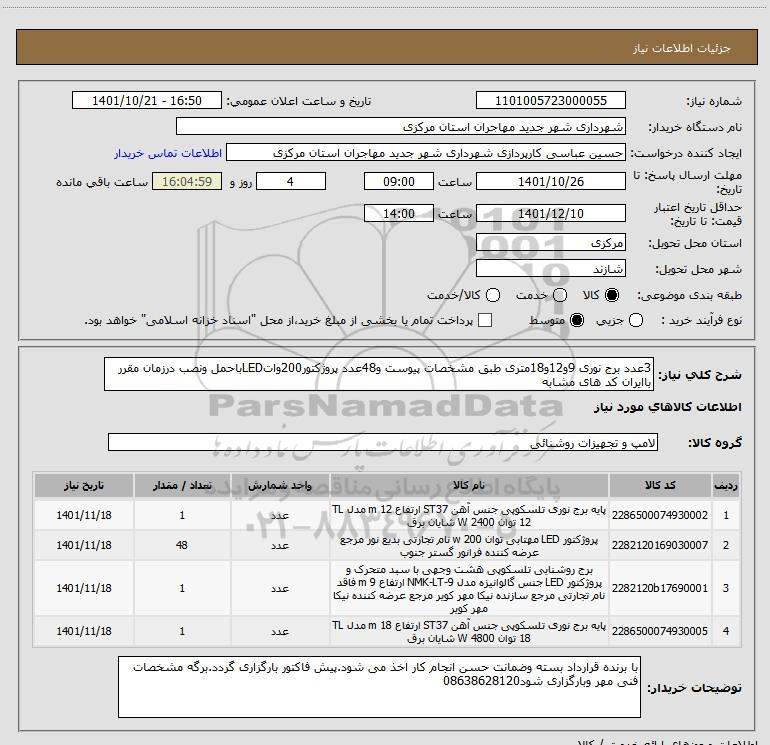Click the response deadline date 1401/10/26
The image size is (770, 745).
coord(550,181)
